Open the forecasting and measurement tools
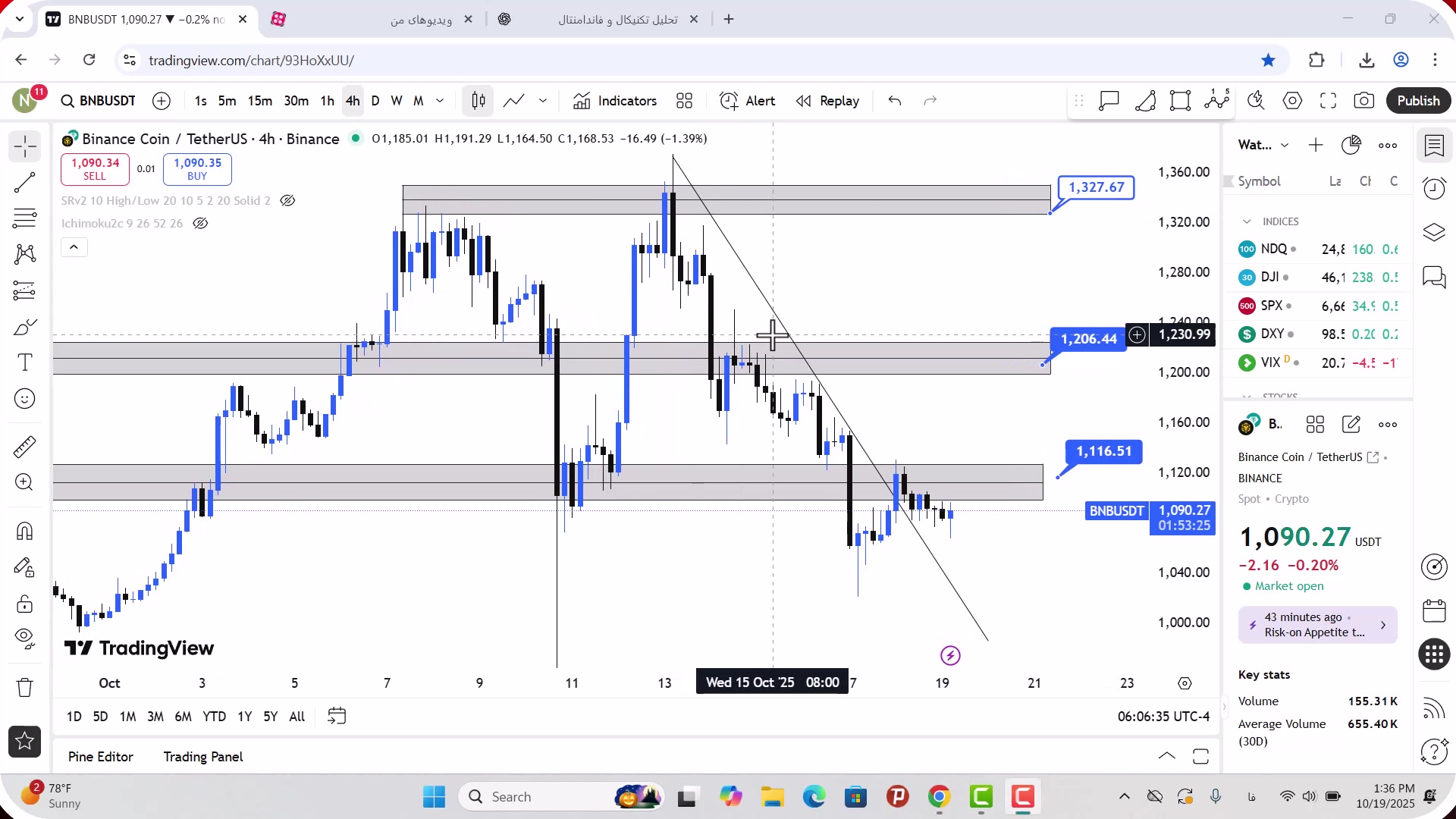The image size is (1456, 819). tap(25, 290)
